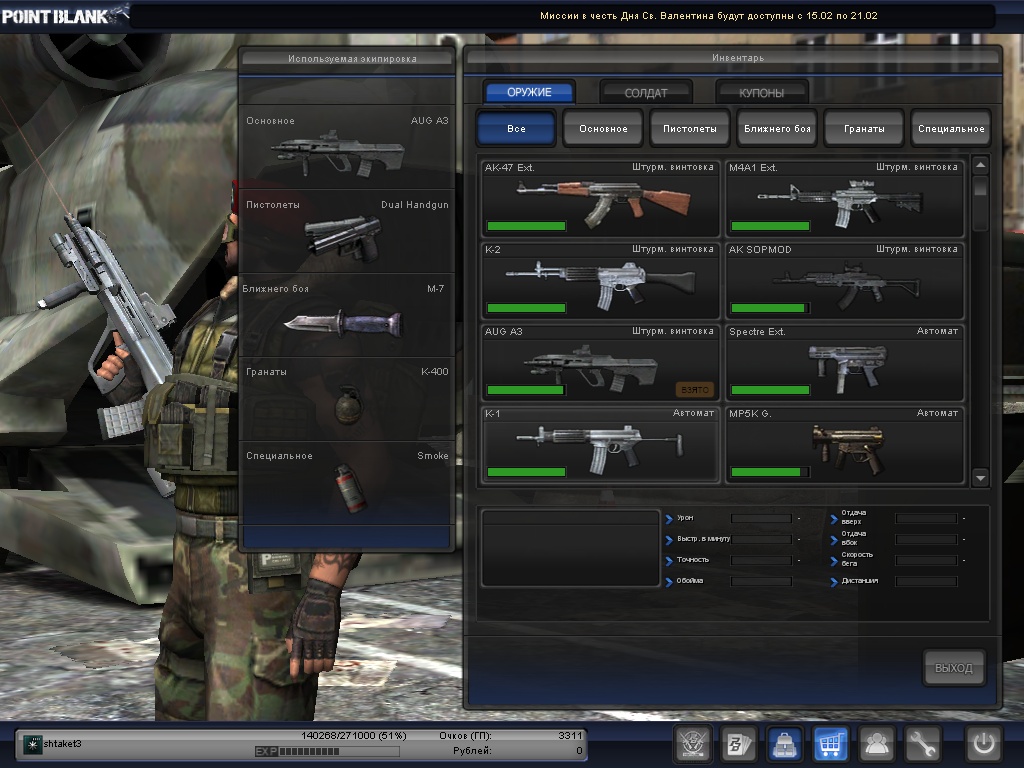Select the AK-47 Ext. weapon card
Screen dimensions: 1024x768
(x=600, y=199)
